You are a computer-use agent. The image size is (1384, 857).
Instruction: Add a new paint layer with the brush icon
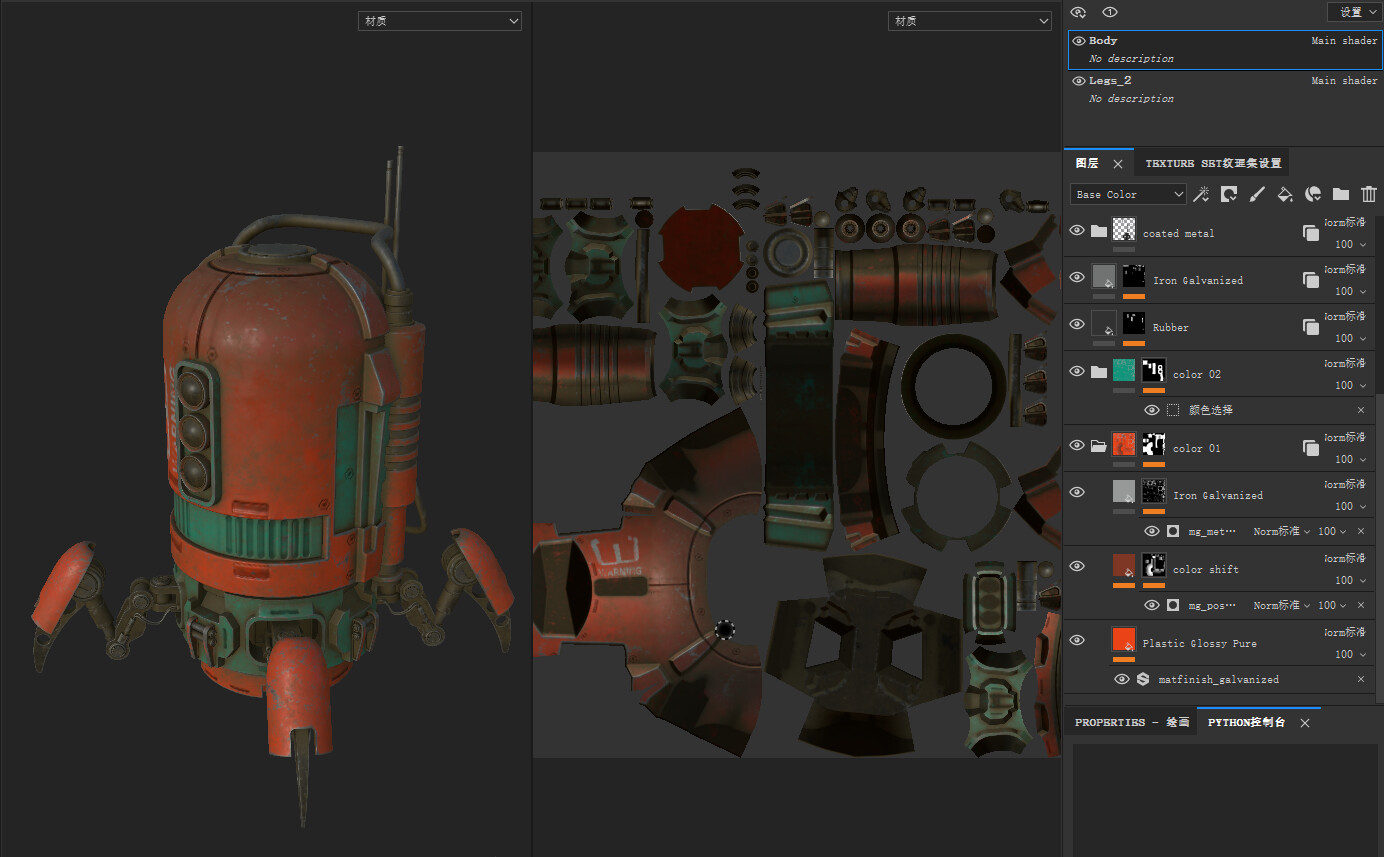tap(1257, 194)
